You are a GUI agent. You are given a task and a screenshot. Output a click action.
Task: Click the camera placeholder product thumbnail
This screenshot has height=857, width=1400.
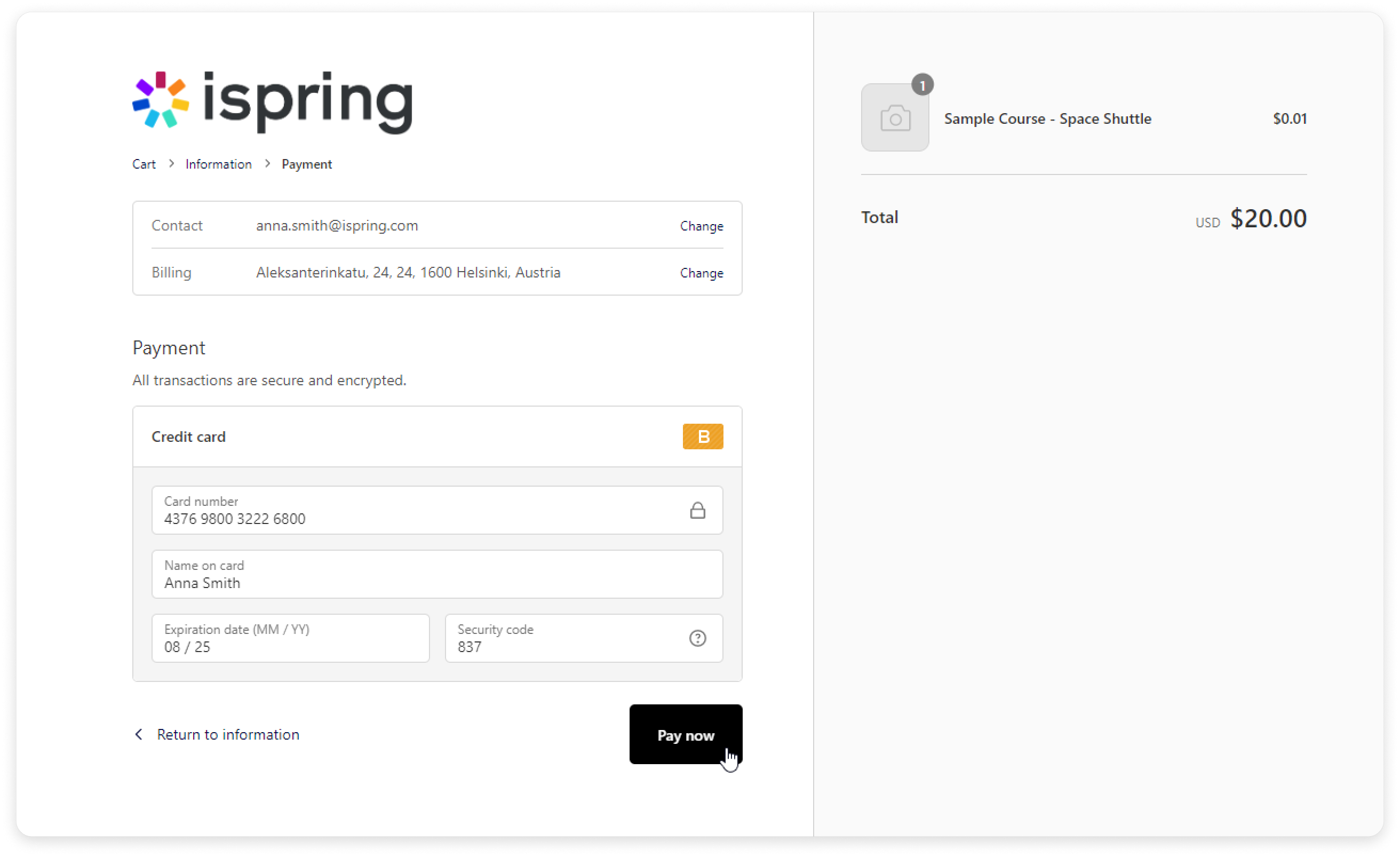coord(895,117)
